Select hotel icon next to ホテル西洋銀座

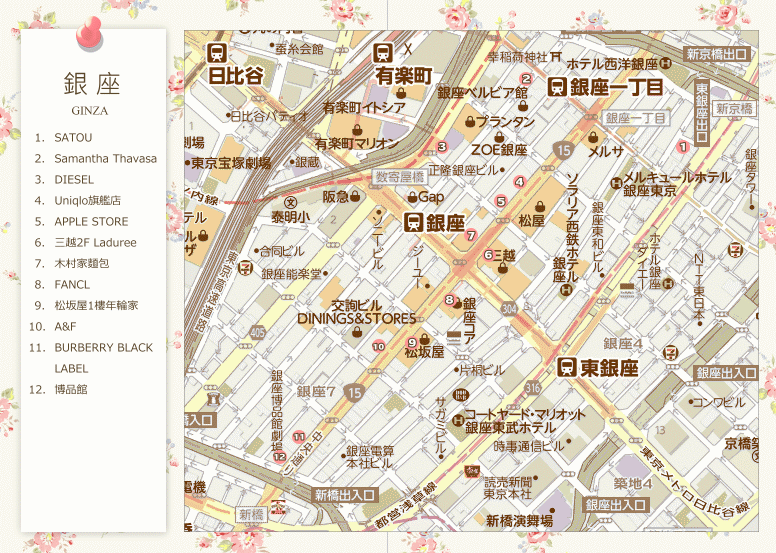click(x=667, y=63)
